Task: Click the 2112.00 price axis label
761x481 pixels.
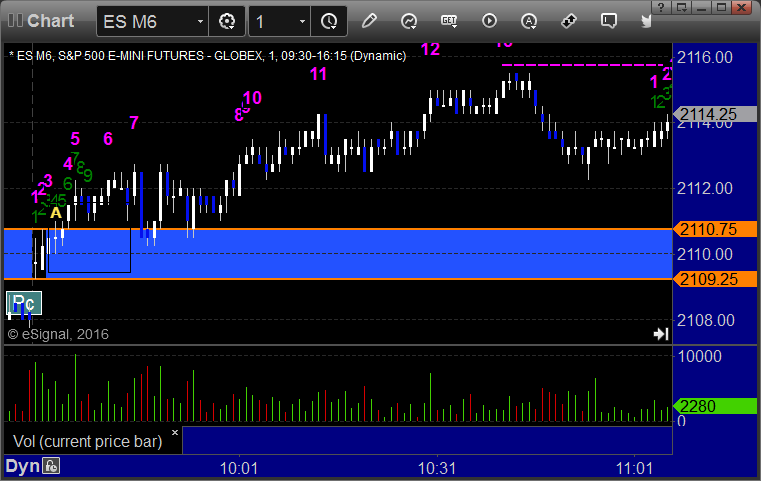Action: tap(705, 188)
